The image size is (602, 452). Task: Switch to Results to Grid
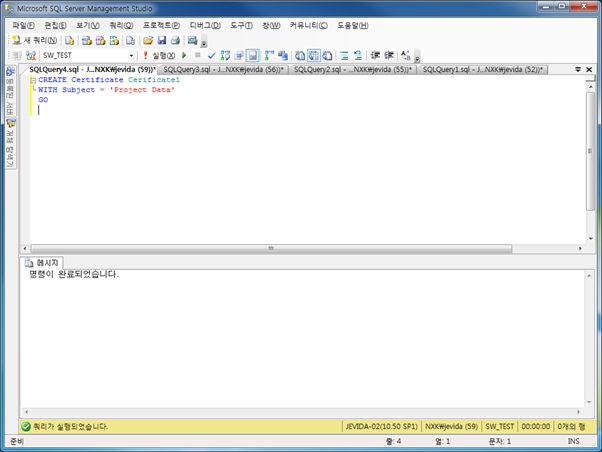click(x=314, y=56)
